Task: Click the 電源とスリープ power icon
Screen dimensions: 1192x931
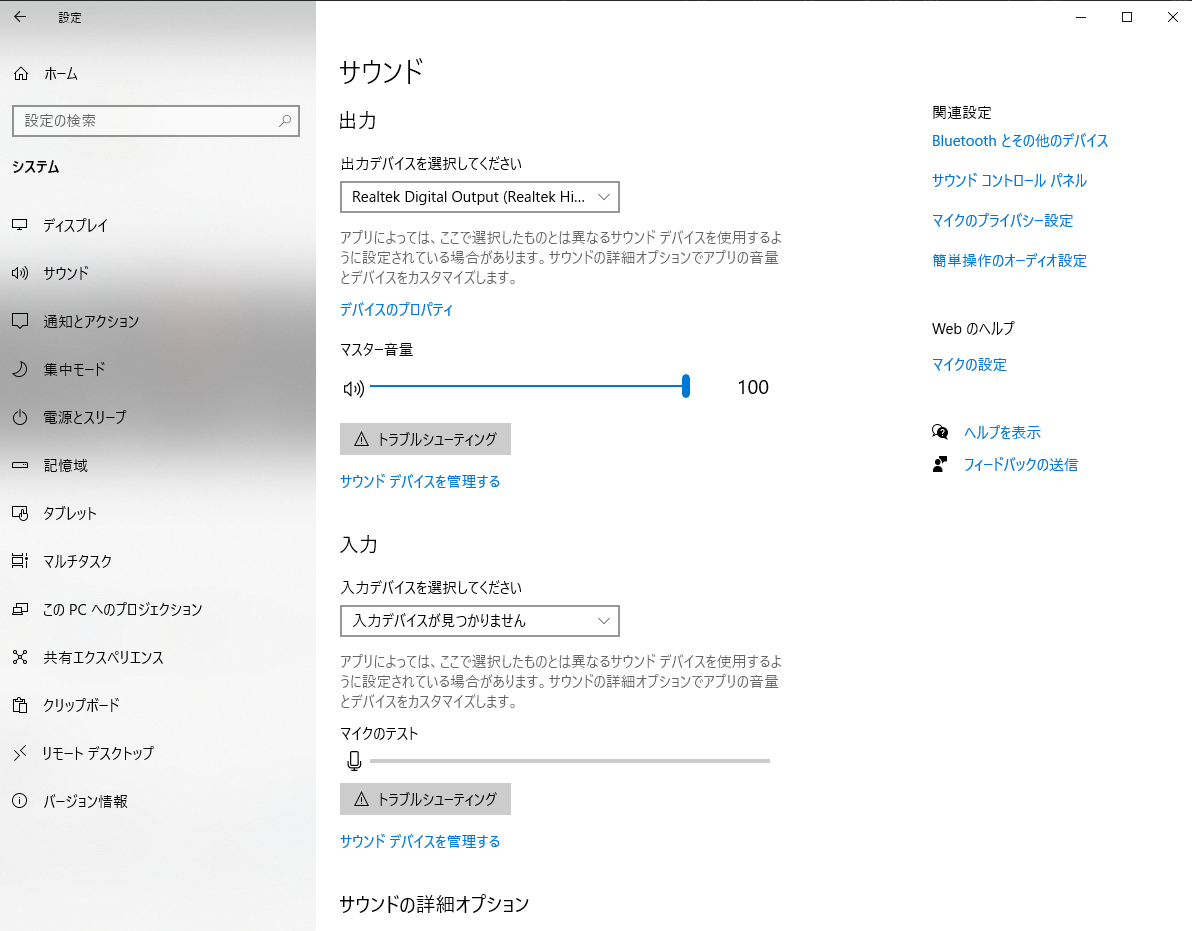Action: tap(22, 417)
